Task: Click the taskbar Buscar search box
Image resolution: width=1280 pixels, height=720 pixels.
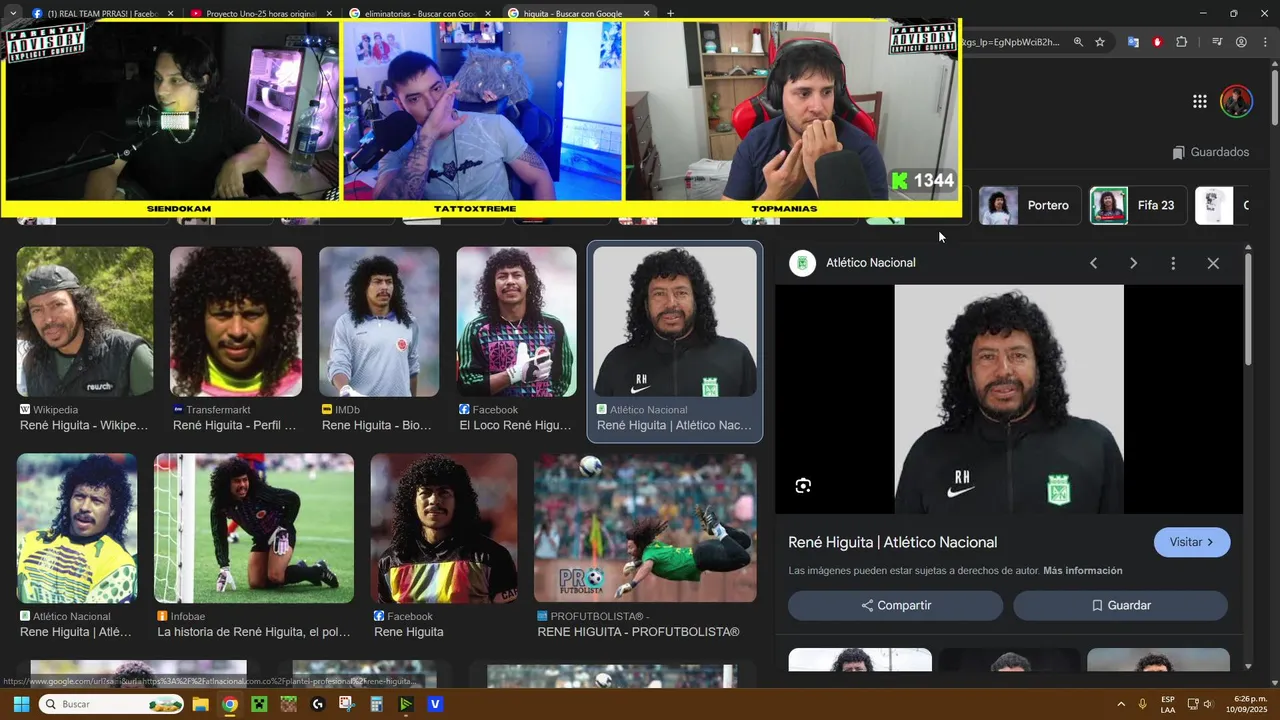Action: point(112,704)
